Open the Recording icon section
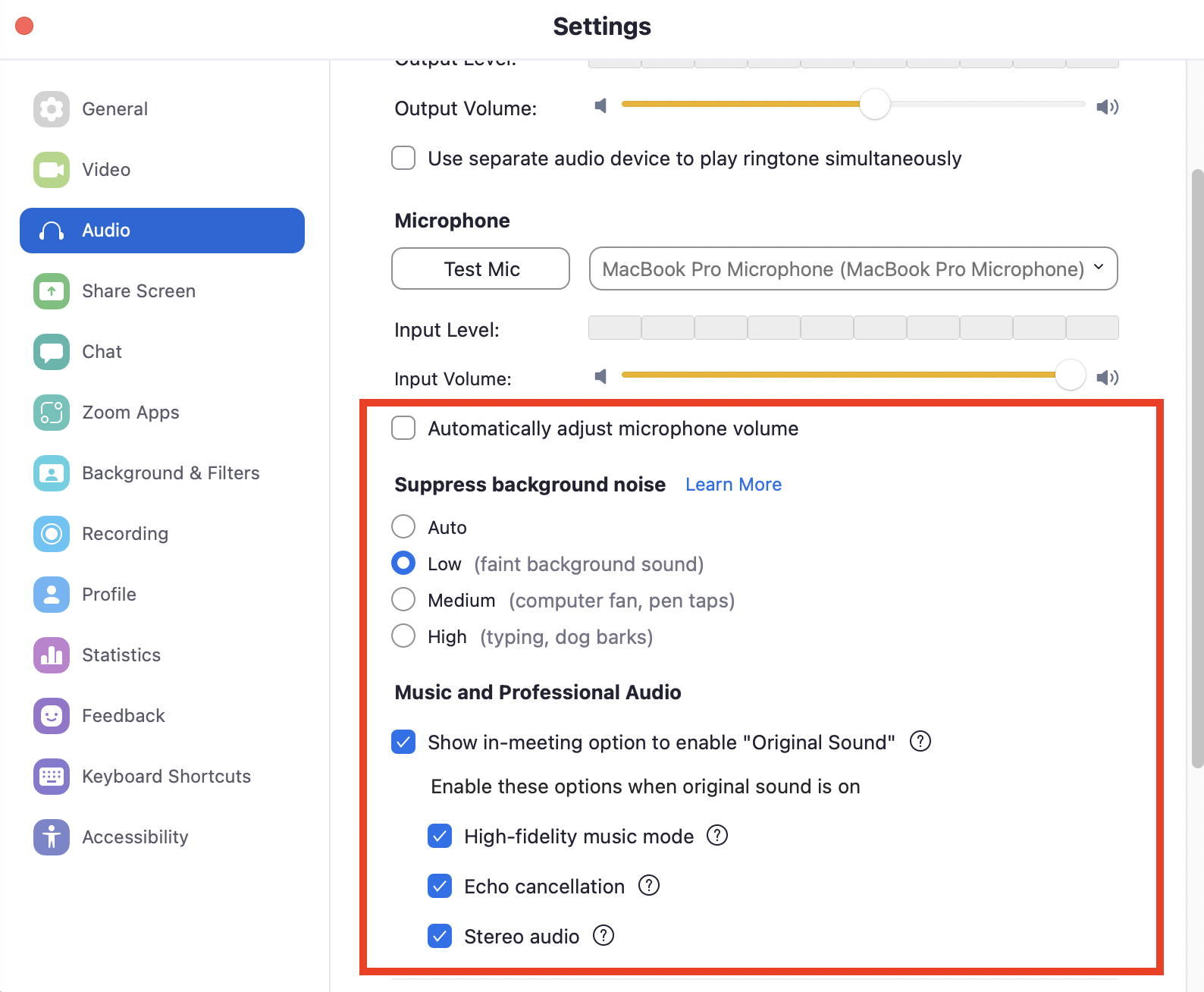 pyautogui.click(x=52, y=534)
